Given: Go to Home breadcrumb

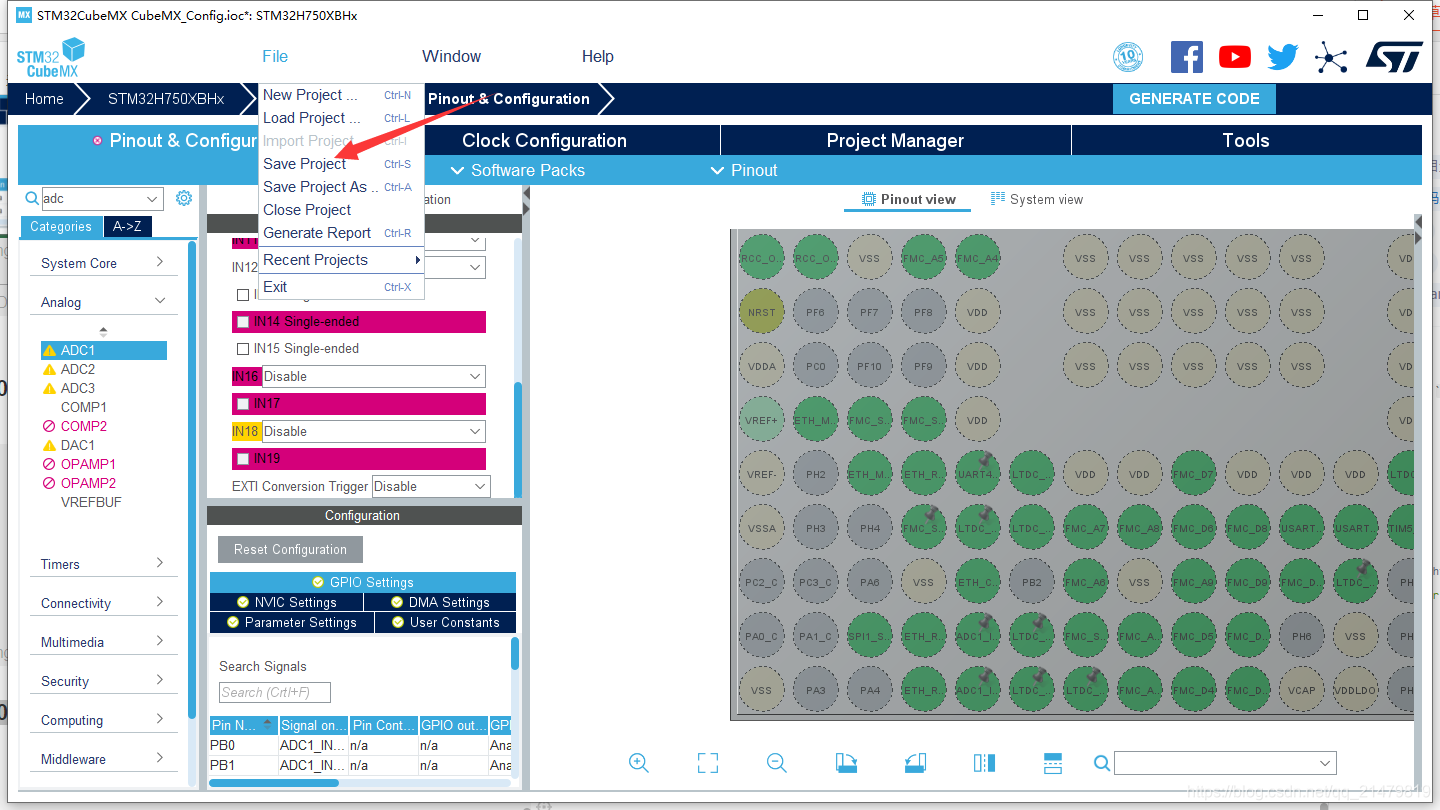Looking at the screenshot, I should coord(44,99).
